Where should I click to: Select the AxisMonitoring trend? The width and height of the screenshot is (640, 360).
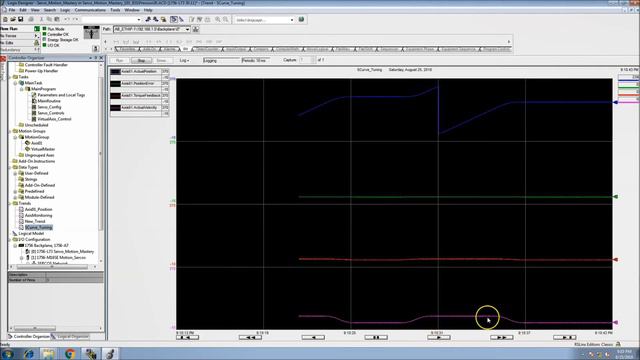click(38, 215)
